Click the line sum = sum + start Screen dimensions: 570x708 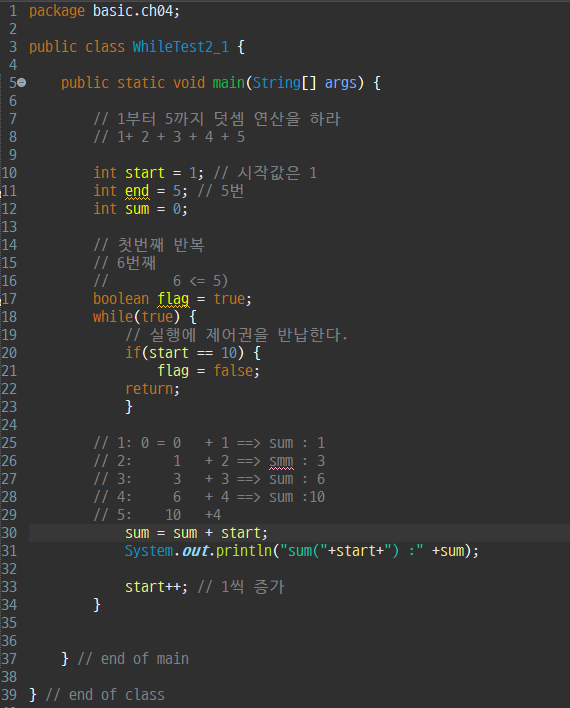(x=196, y=533)
